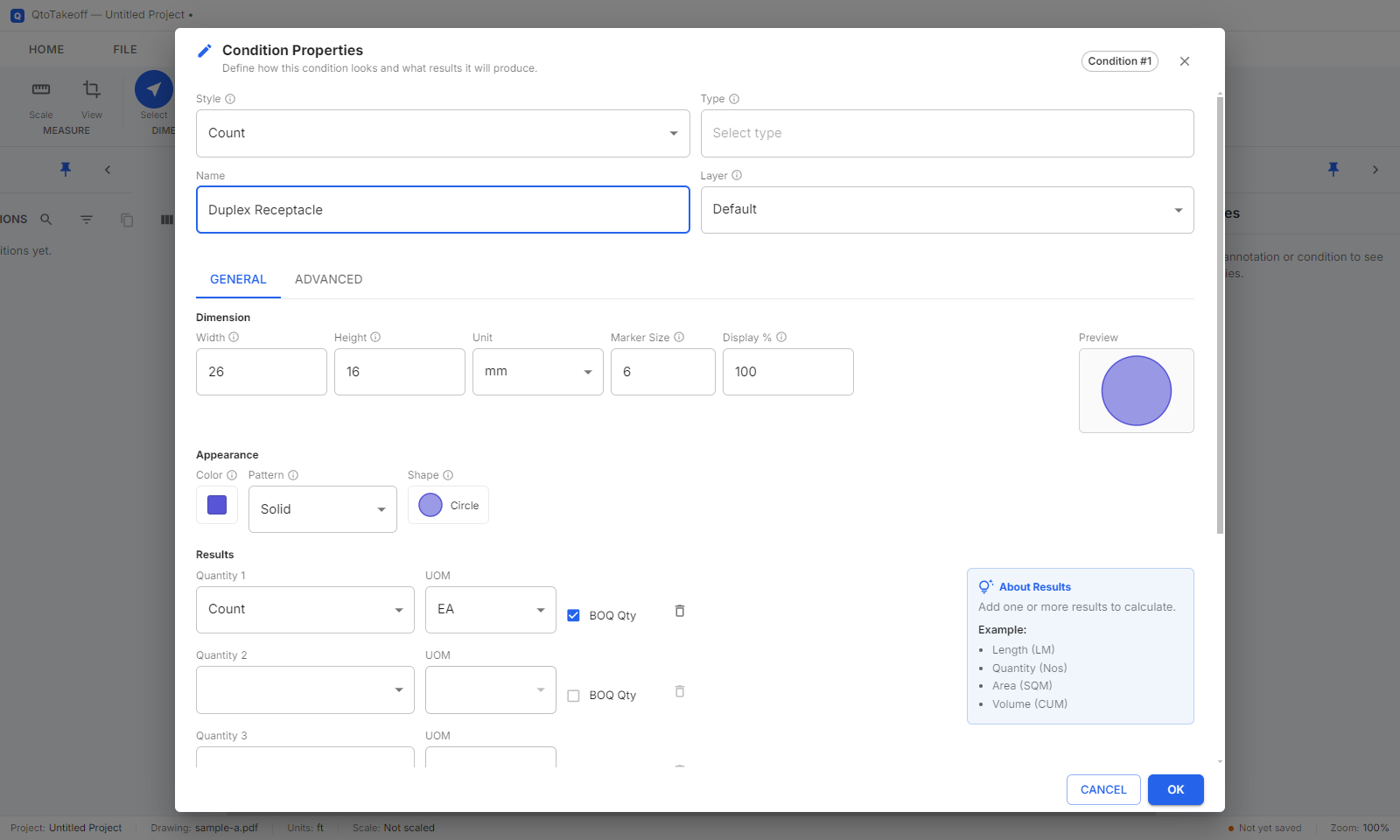Uncheck BOQ Qty for Quantity 1
1400x840 pixels.
[x=574, y=615]
